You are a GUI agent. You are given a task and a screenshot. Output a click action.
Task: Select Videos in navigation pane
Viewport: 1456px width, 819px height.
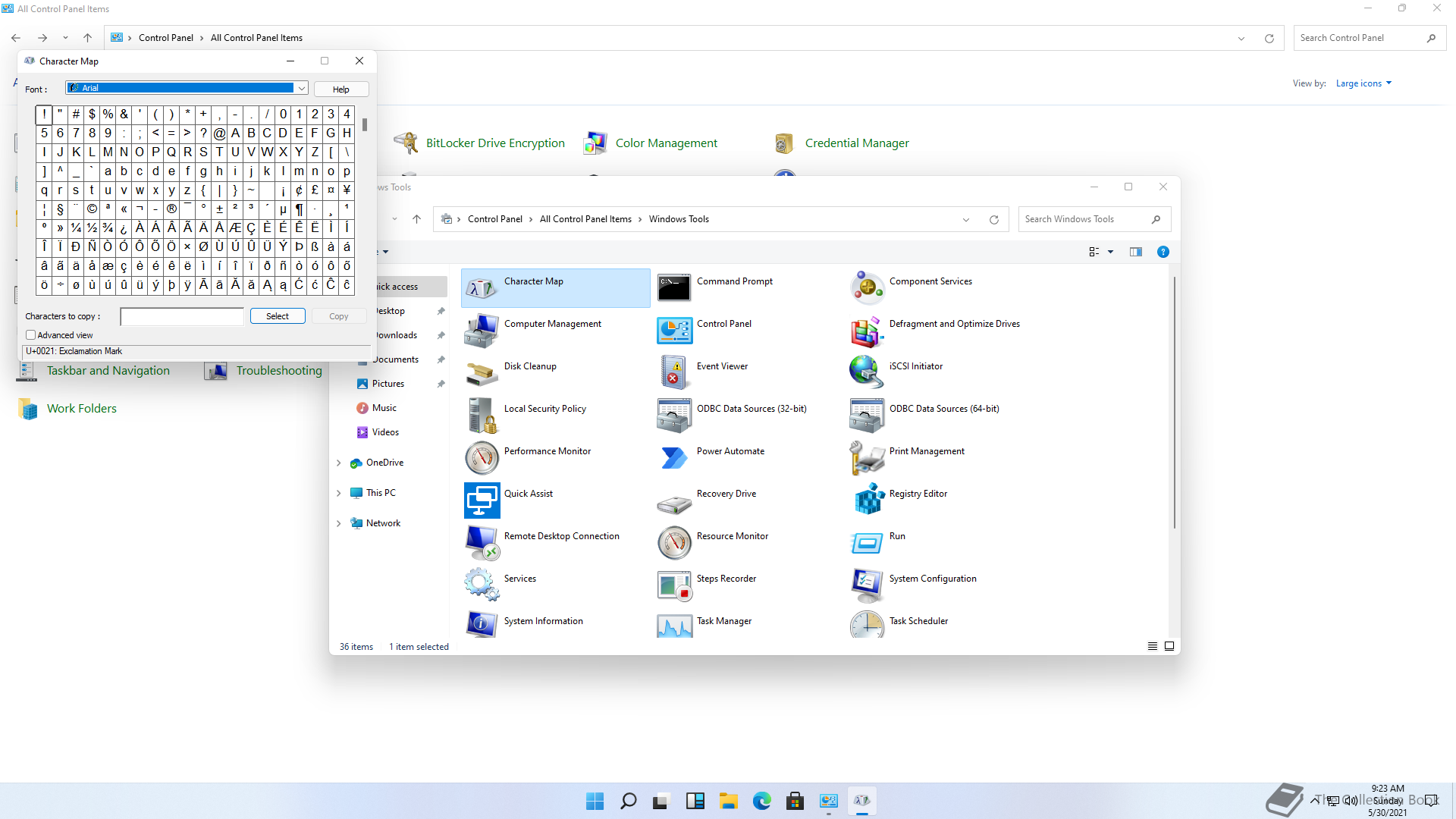pyautogui.click(x=385, y=432)
